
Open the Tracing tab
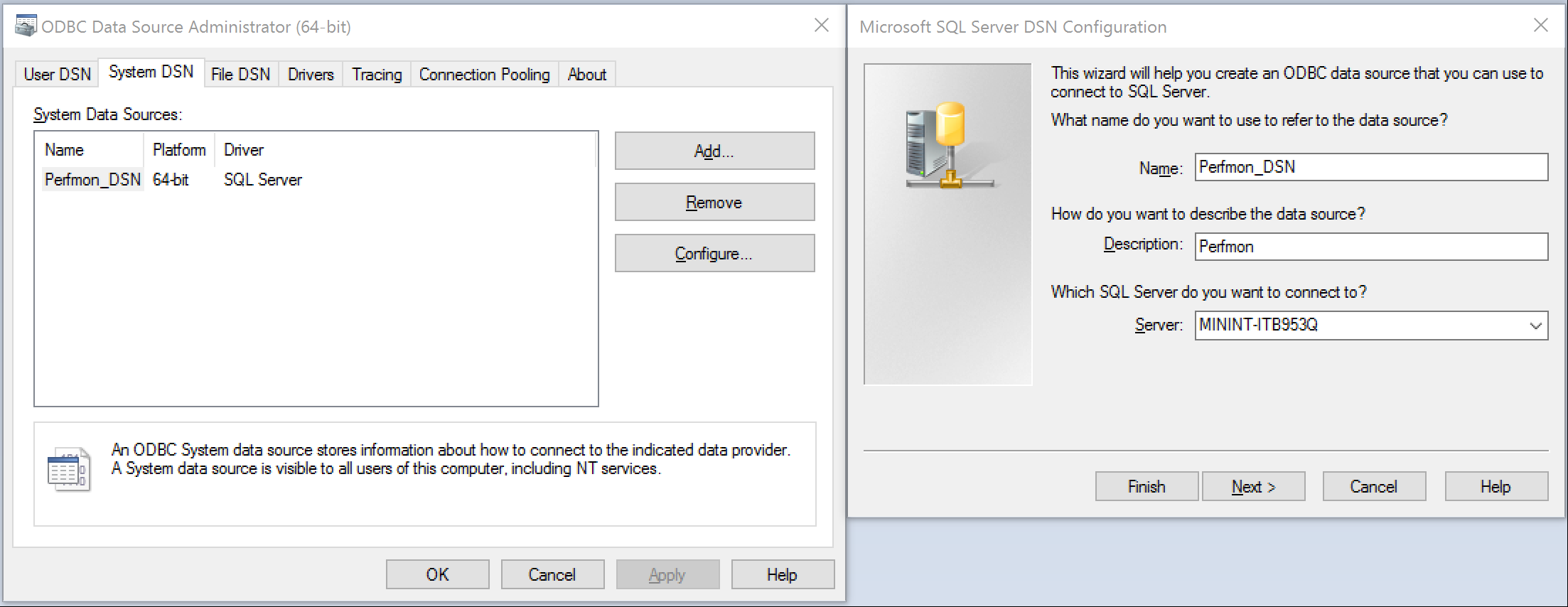[x=377, y=74]
